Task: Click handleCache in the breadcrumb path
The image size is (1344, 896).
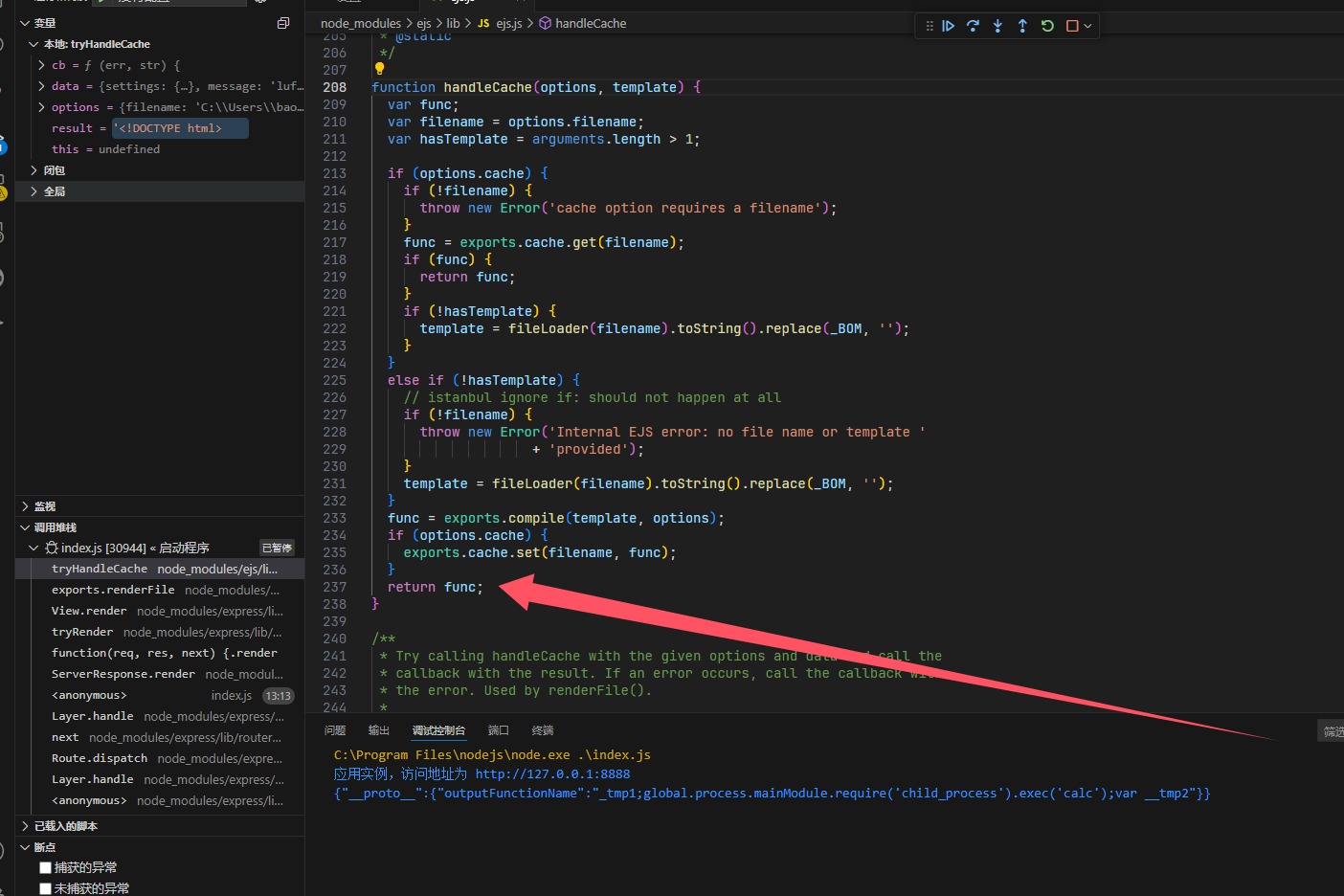Action: tap(590, 23)
